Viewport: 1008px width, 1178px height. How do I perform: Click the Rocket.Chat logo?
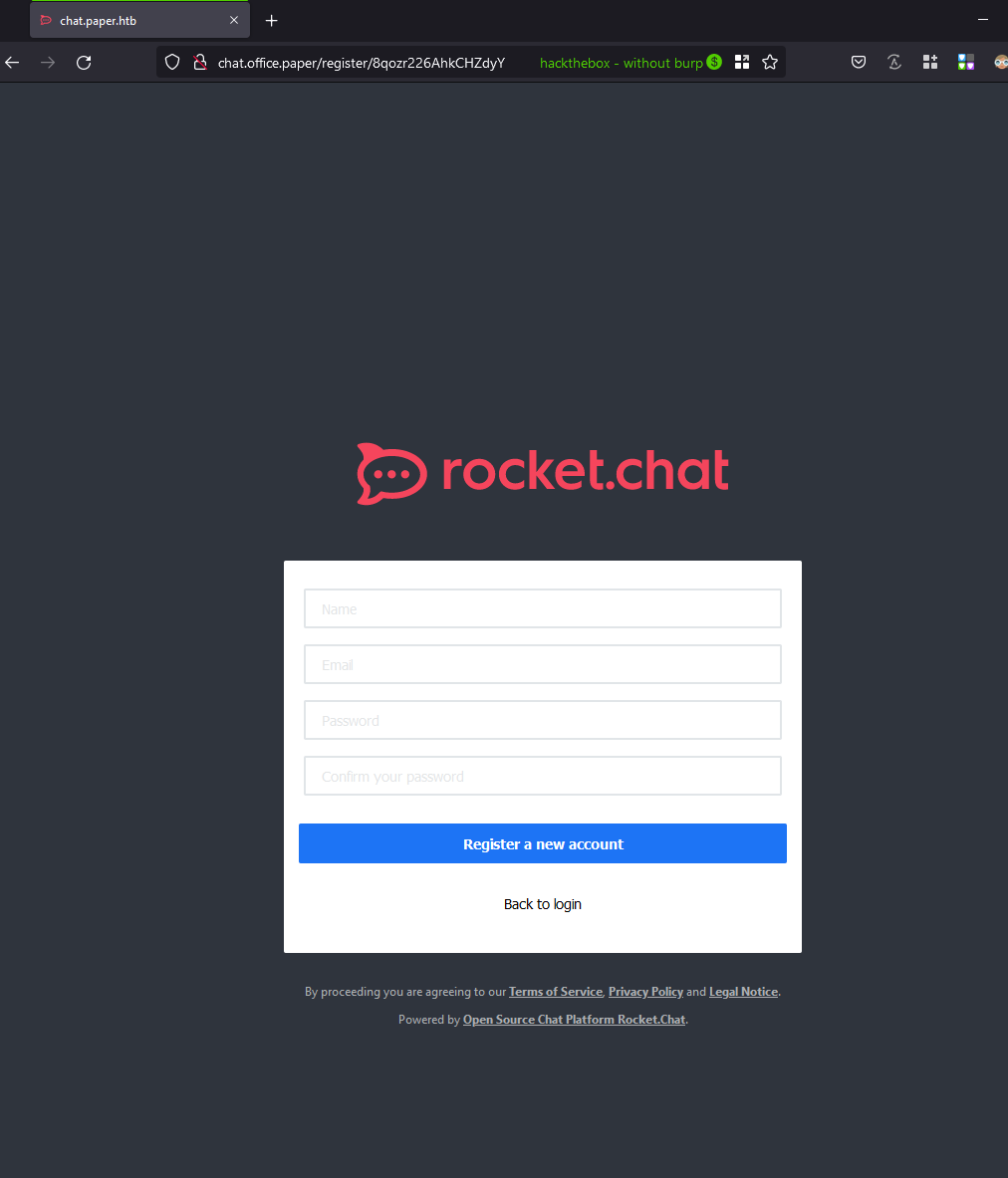click(x=543, y=473)
